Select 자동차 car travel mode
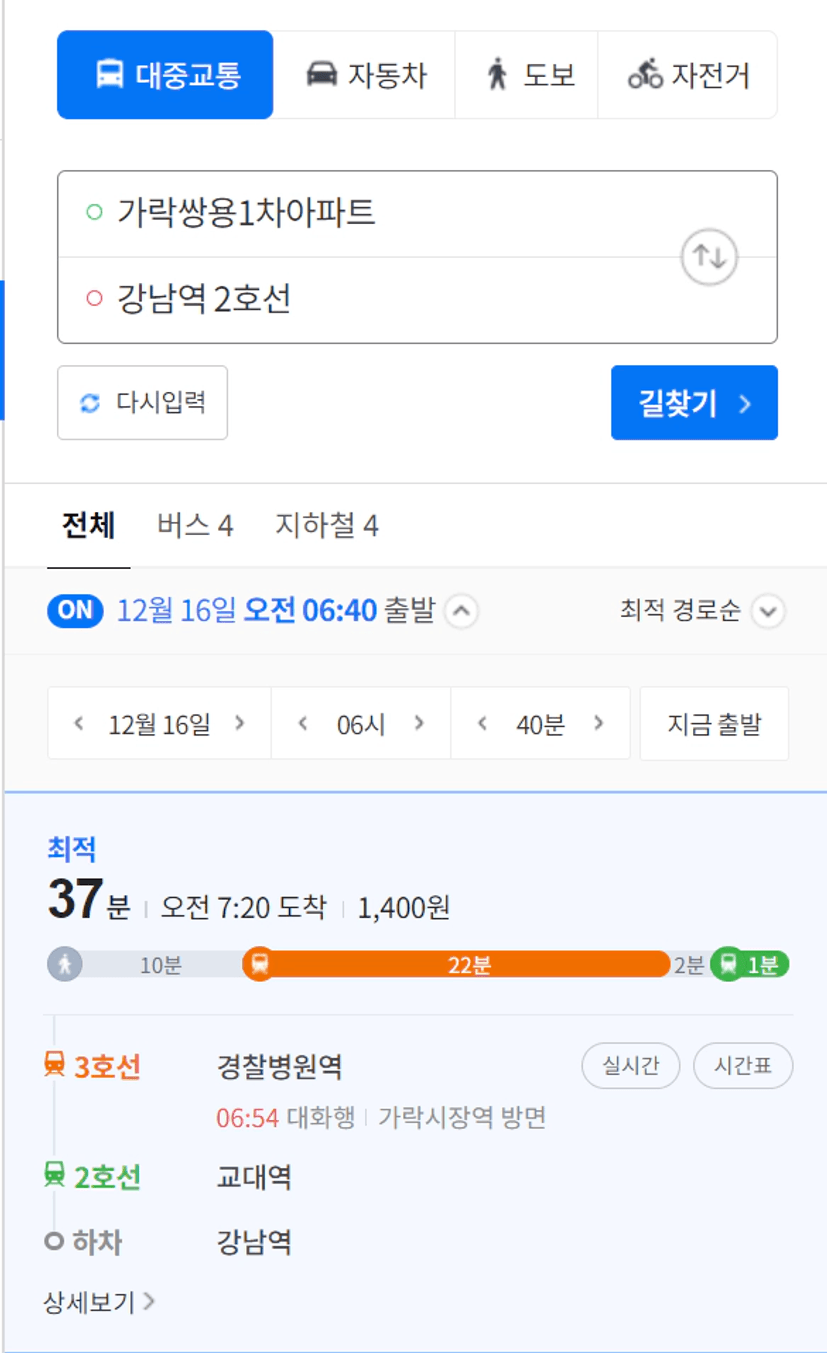The width and height of the screenshot is (827, 1353). point(365,75)
